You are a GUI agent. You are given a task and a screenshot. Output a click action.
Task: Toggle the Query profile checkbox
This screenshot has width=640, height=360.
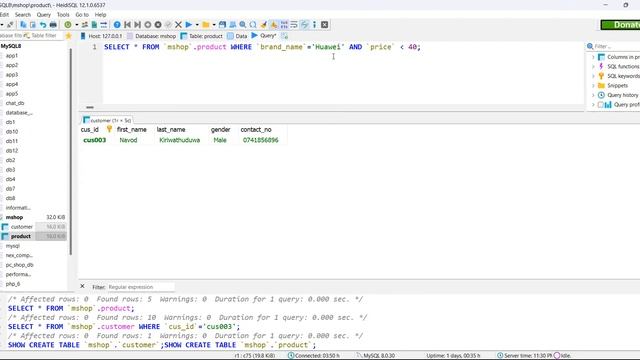point(600,105)
